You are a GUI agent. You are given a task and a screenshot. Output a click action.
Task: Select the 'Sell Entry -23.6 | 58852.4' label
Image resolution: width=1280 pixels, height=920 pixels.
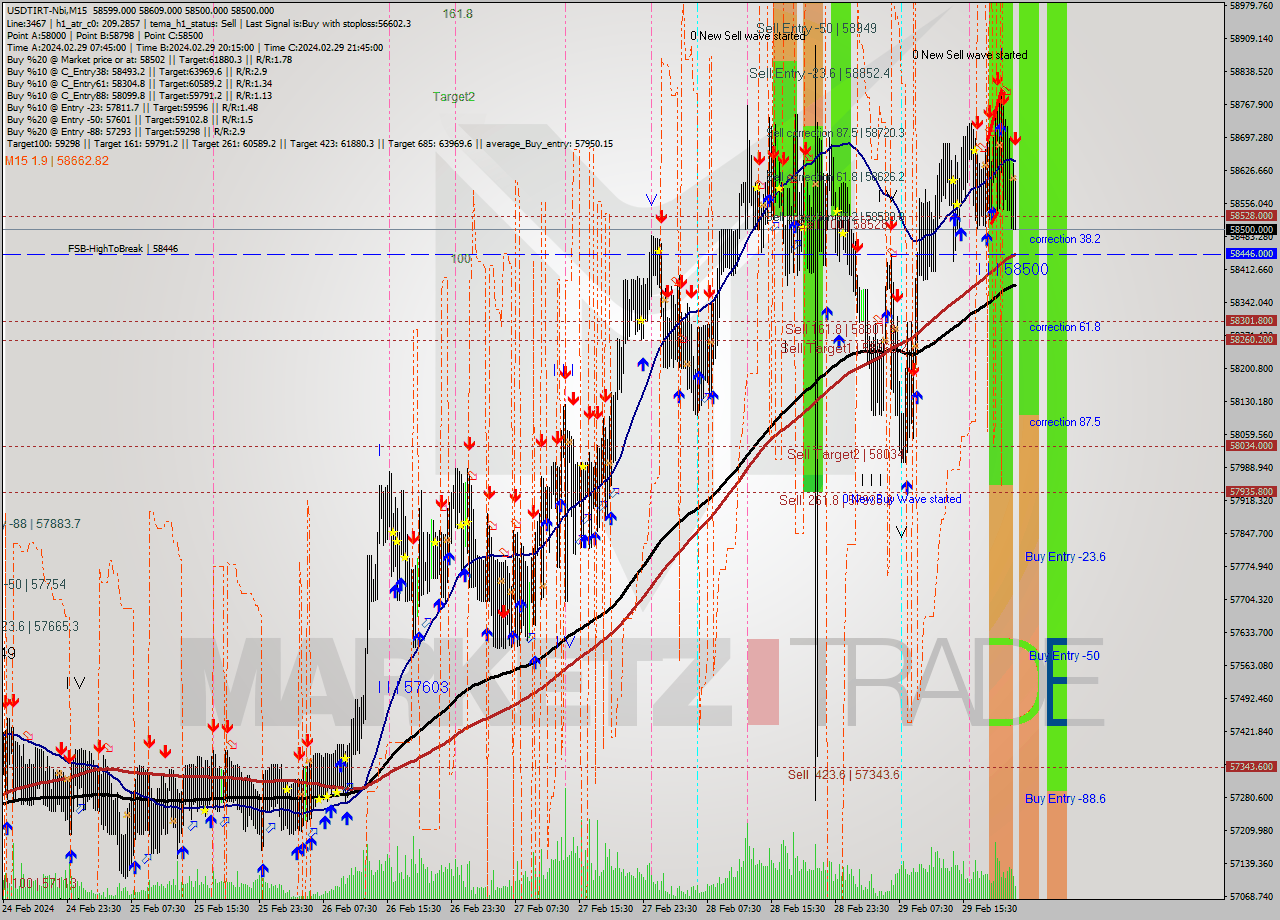(x=819, y=74)
